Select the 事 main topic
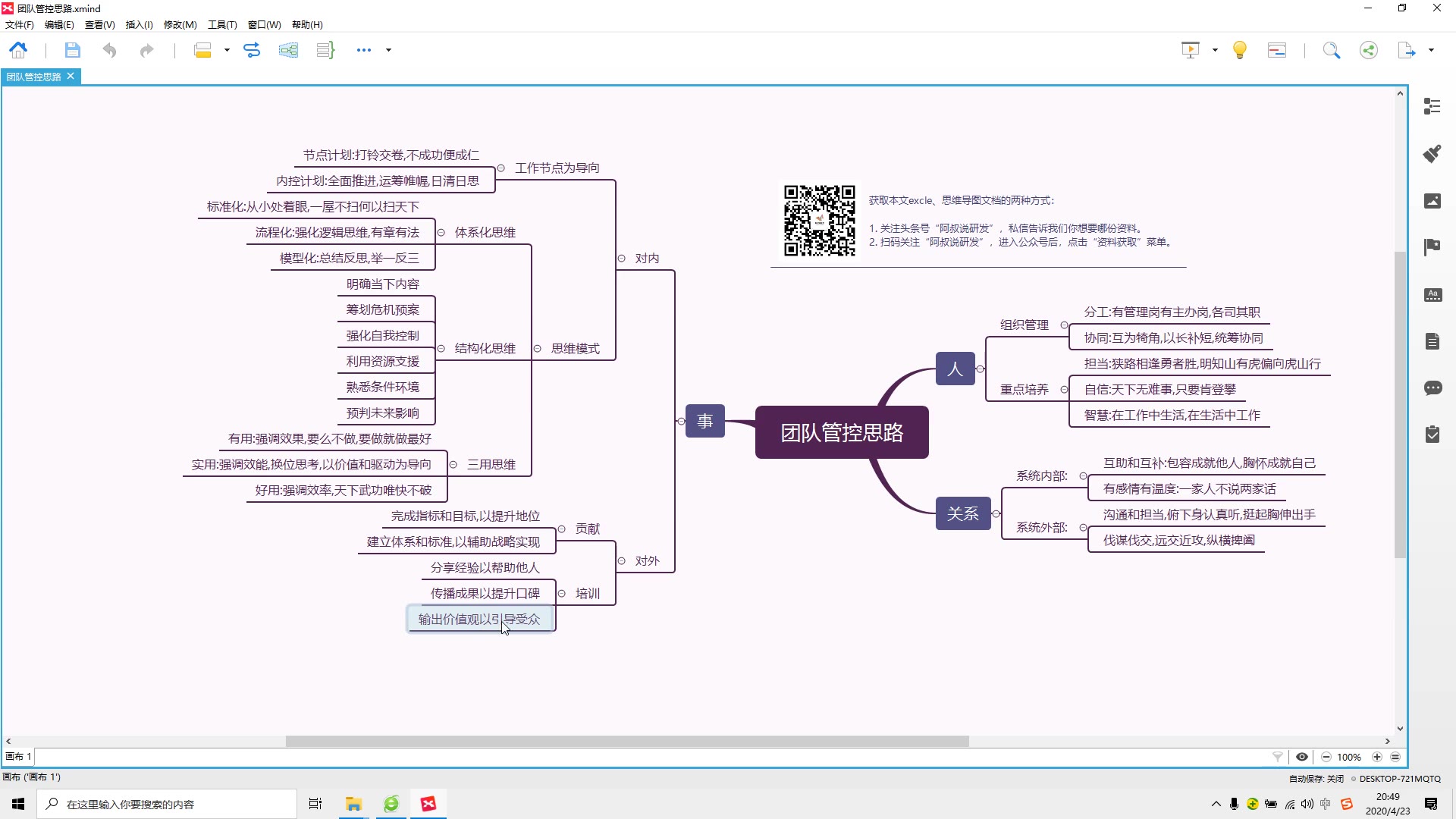This screenshot has width=1456, height=819. pos(705,421)
